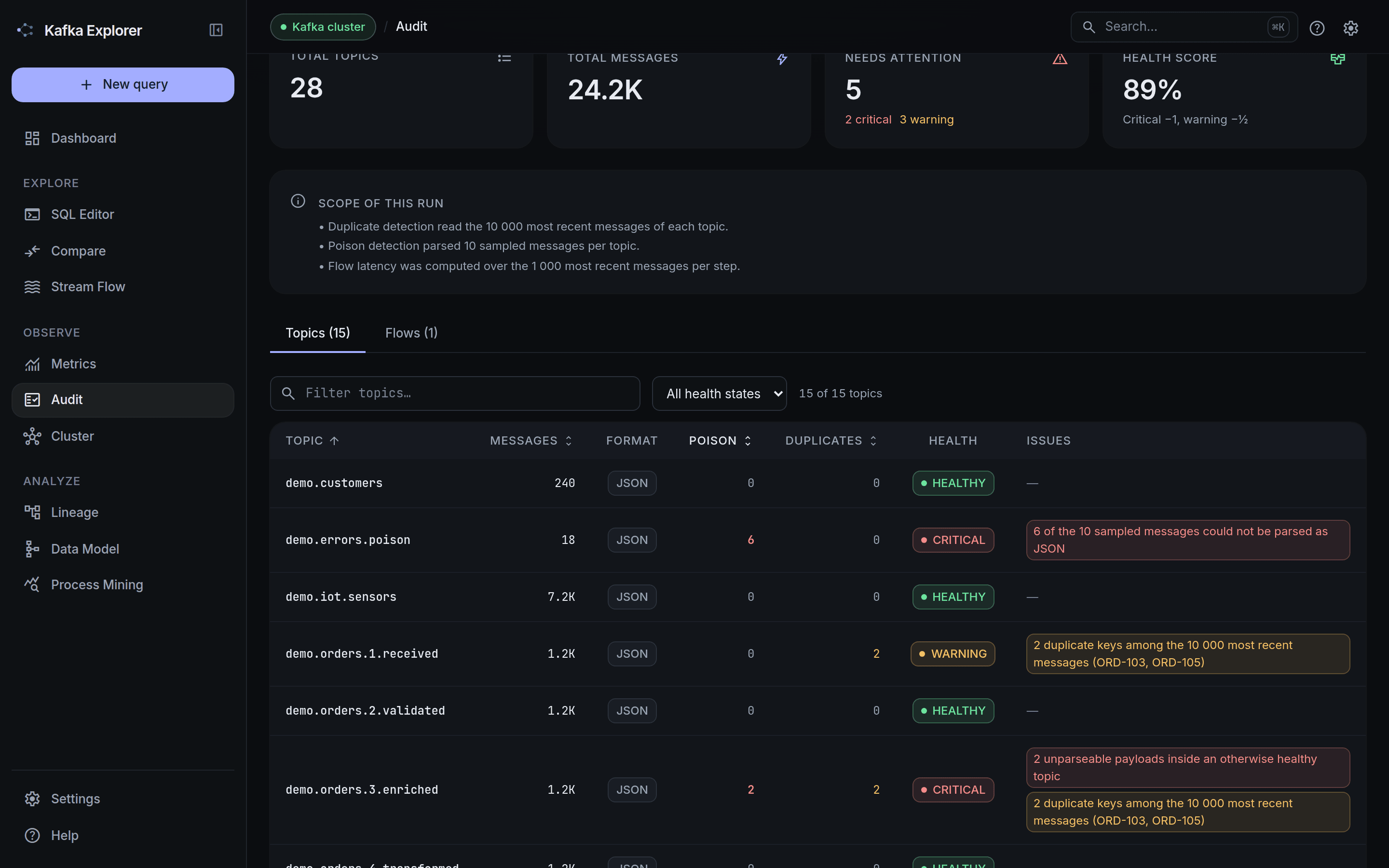The image size is (1389, 868).
Task: Sort table by Messages column
Action: [531, 440]
